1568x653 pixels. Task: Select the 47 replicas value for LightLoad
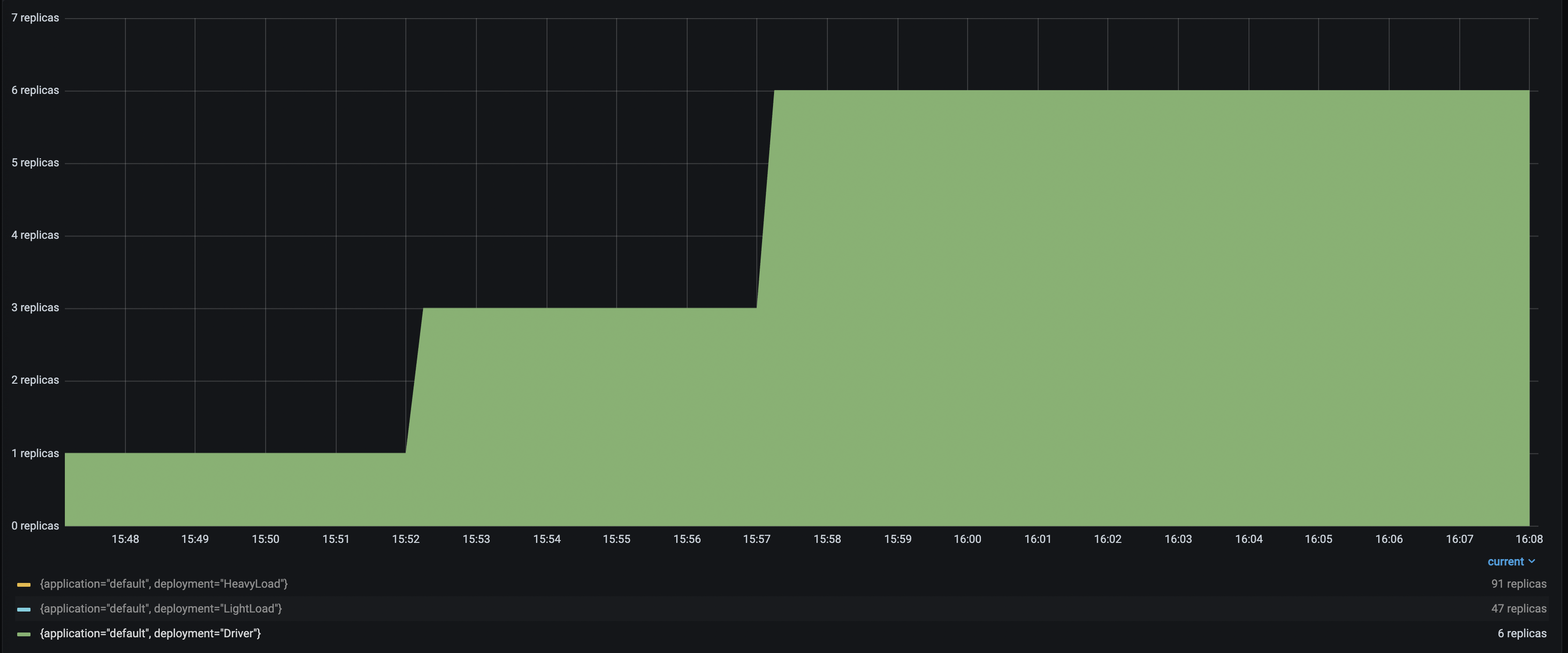1518,609
